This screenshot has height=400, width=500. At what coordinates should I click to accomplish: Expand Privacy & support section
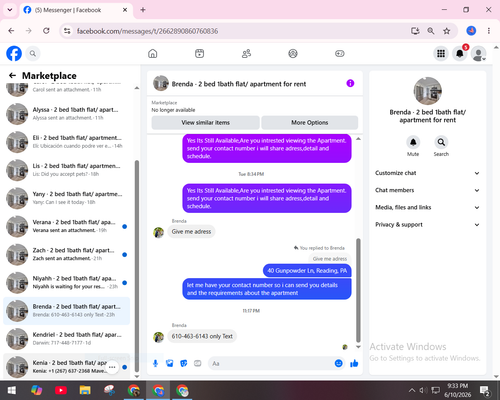[427, 225]
